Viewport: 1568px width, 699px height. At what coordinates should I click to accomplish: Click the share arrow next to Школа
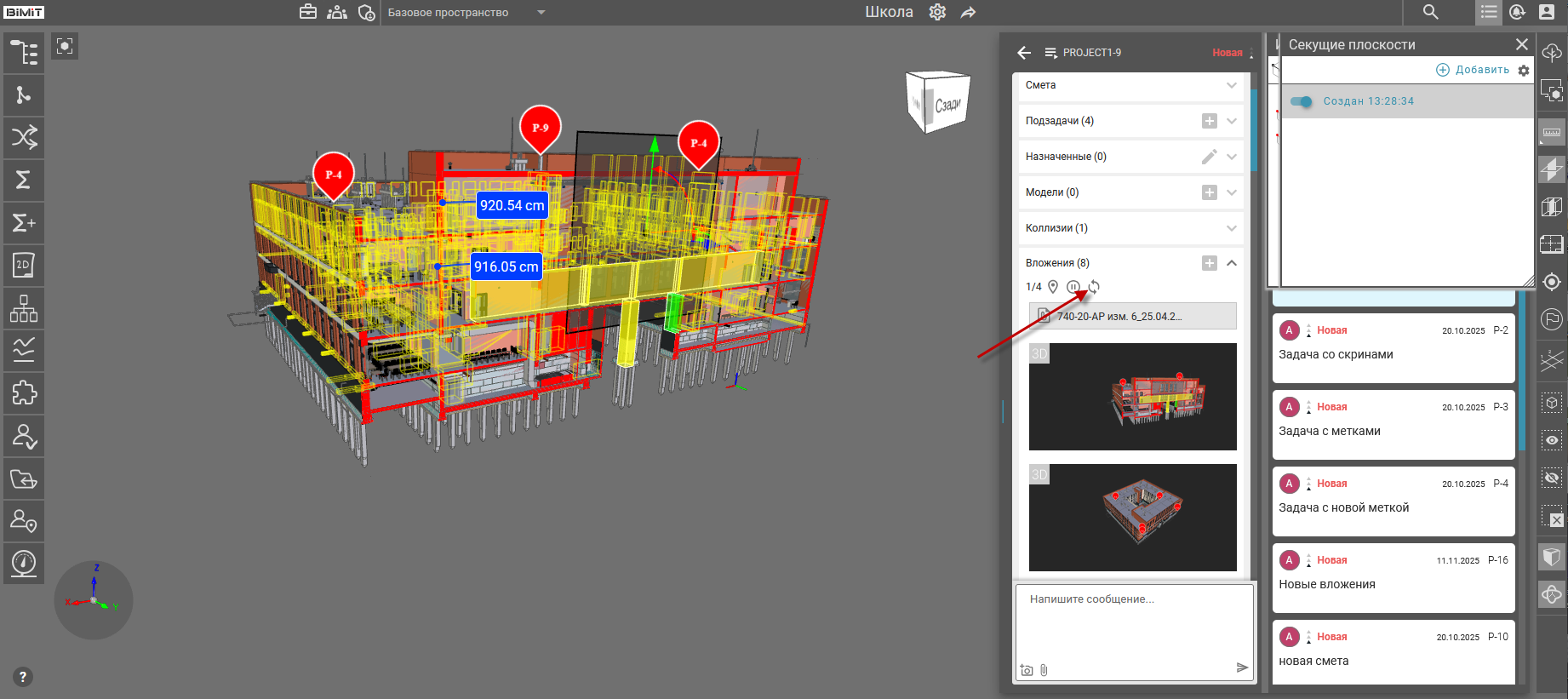[x=968, y=12]
